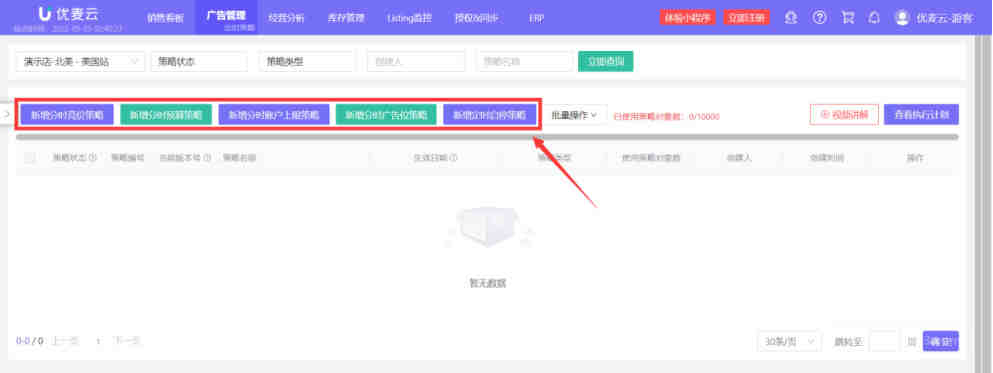Click the page jump input field
993x373 pixels.
point(884,341)
